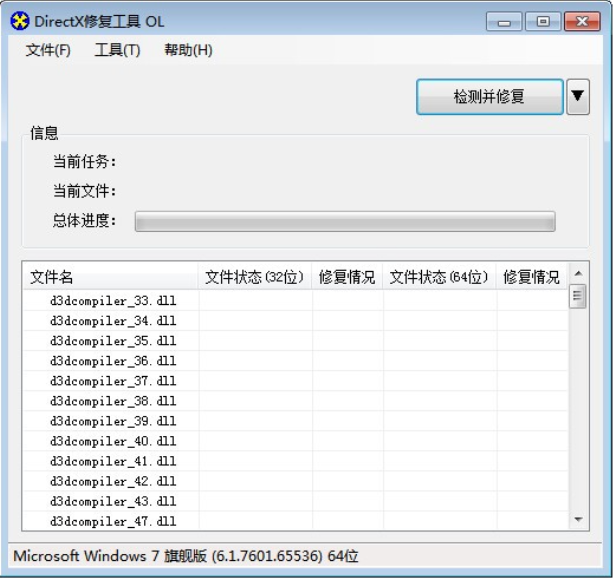Select d3dcompiler_33.dll in the list
Image resolution: width=615 pixels, height=581 pixels.
113,301
